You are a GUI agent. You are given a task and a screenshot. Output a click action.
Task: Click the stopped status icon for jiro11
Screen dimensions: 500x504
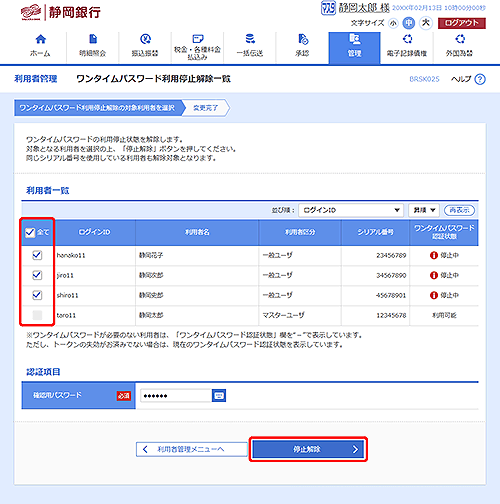click(434, 275)
